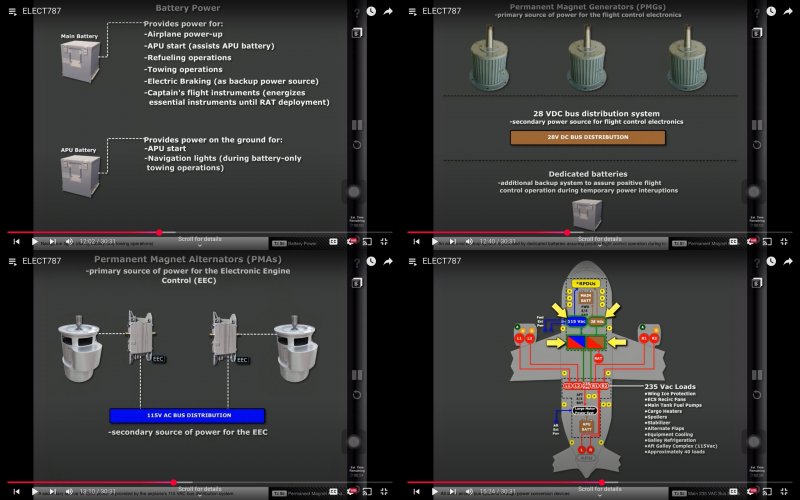Mute volume in the top-left Battery Power player
The height and width of the screenshot is (500, 800).
click(x=69, y=242)
